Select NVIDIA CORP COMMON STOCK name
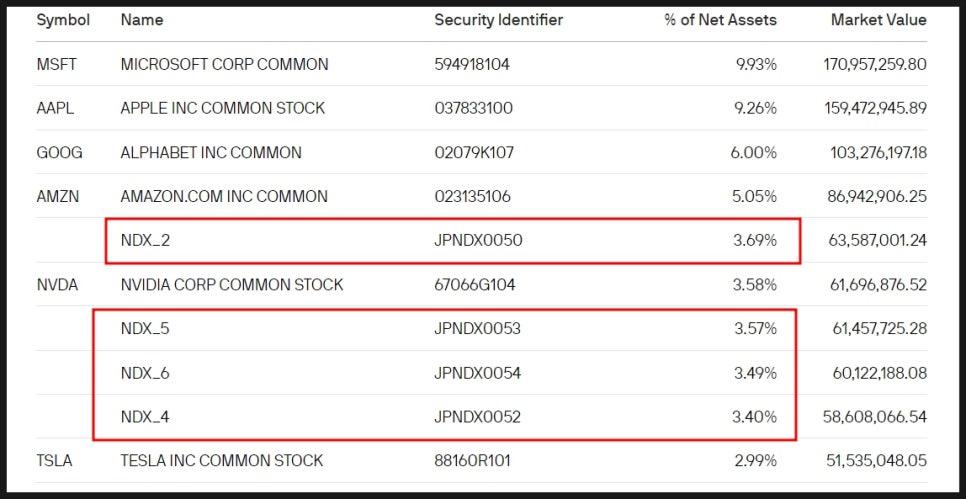The height and width of the screenshot is (499, 966). point(232,285)
